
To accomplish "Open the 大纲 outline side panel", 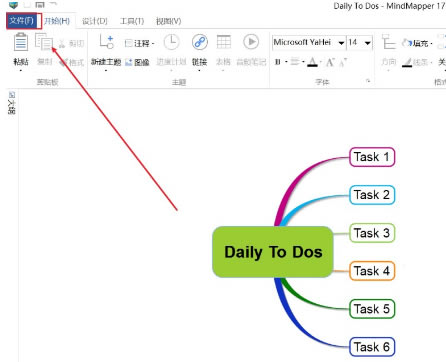I will [x=11, y=103].
